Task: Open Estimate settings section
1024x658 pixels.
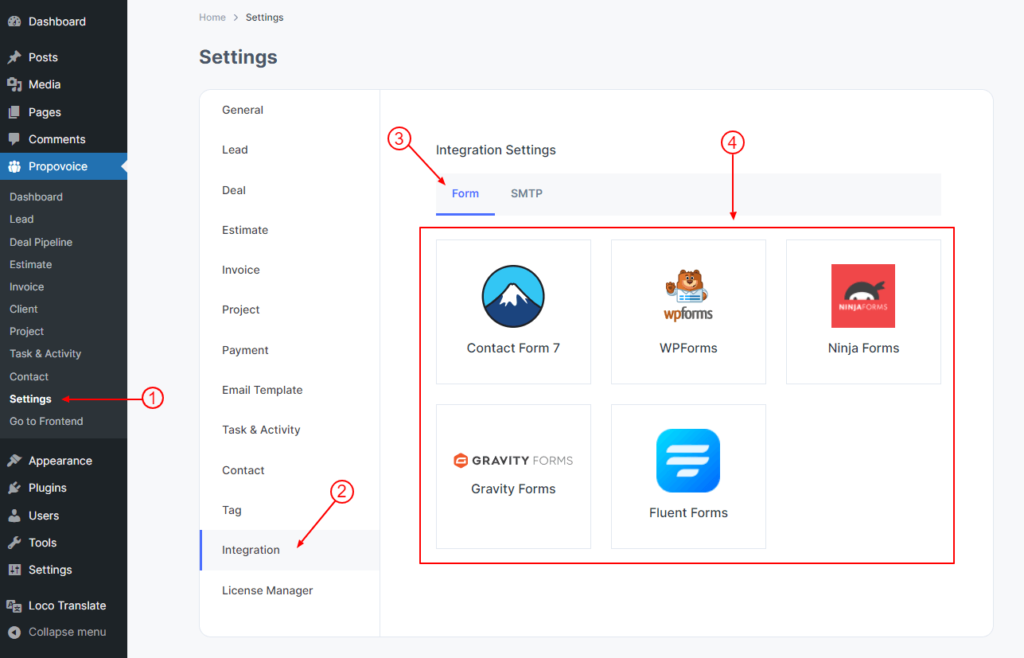Action: (x=245, y=230)
